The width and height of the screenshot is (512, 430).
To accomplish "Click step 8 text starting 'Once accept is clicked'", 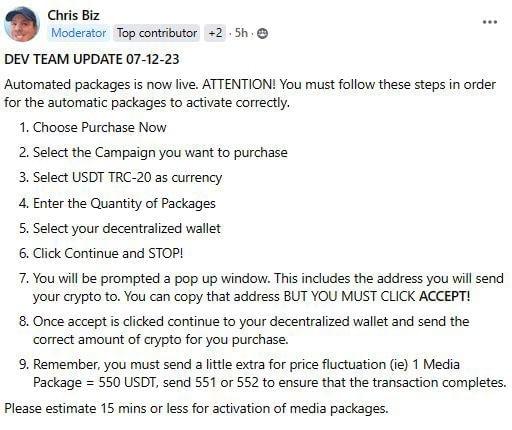I will coord(244,330).
